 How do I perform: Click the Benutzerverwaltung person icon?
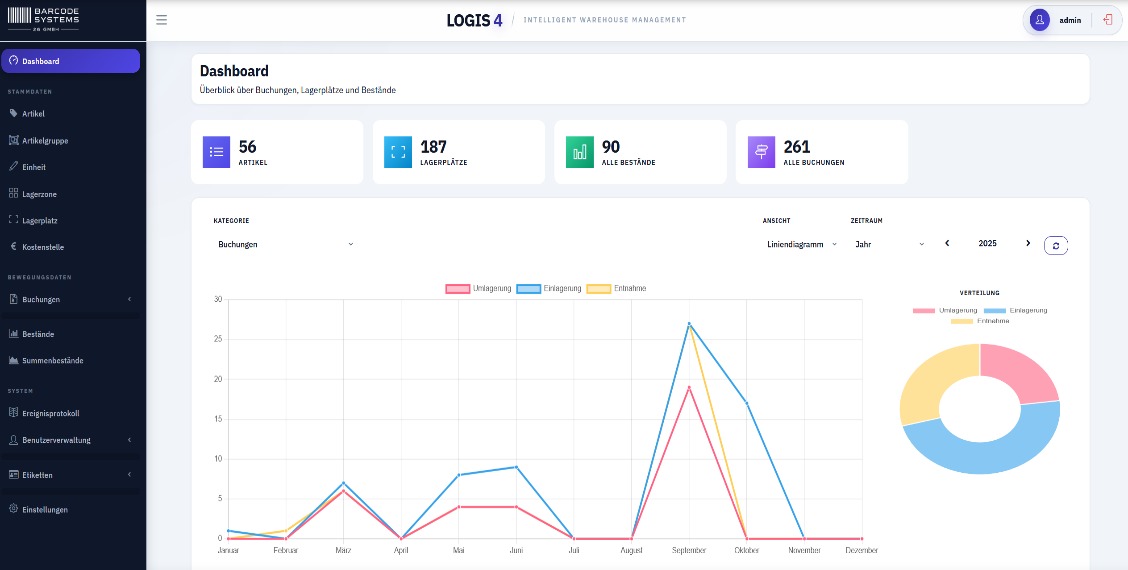tap(13, 439)
